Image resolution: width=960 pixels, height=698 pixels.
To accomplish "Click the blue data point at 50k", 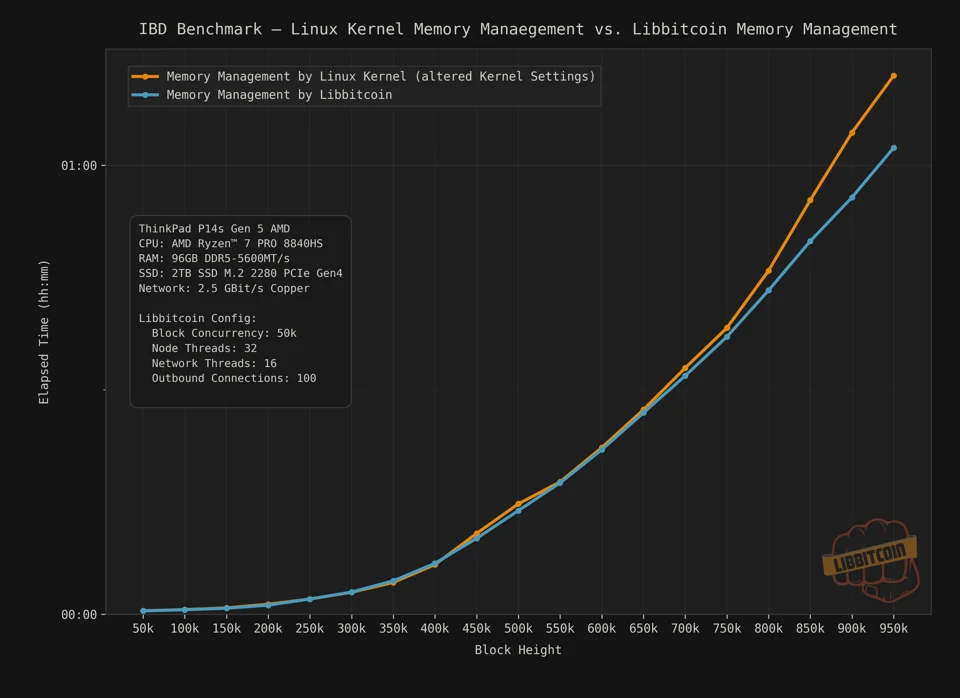I will pyautogui.click(x=143, y=611).
